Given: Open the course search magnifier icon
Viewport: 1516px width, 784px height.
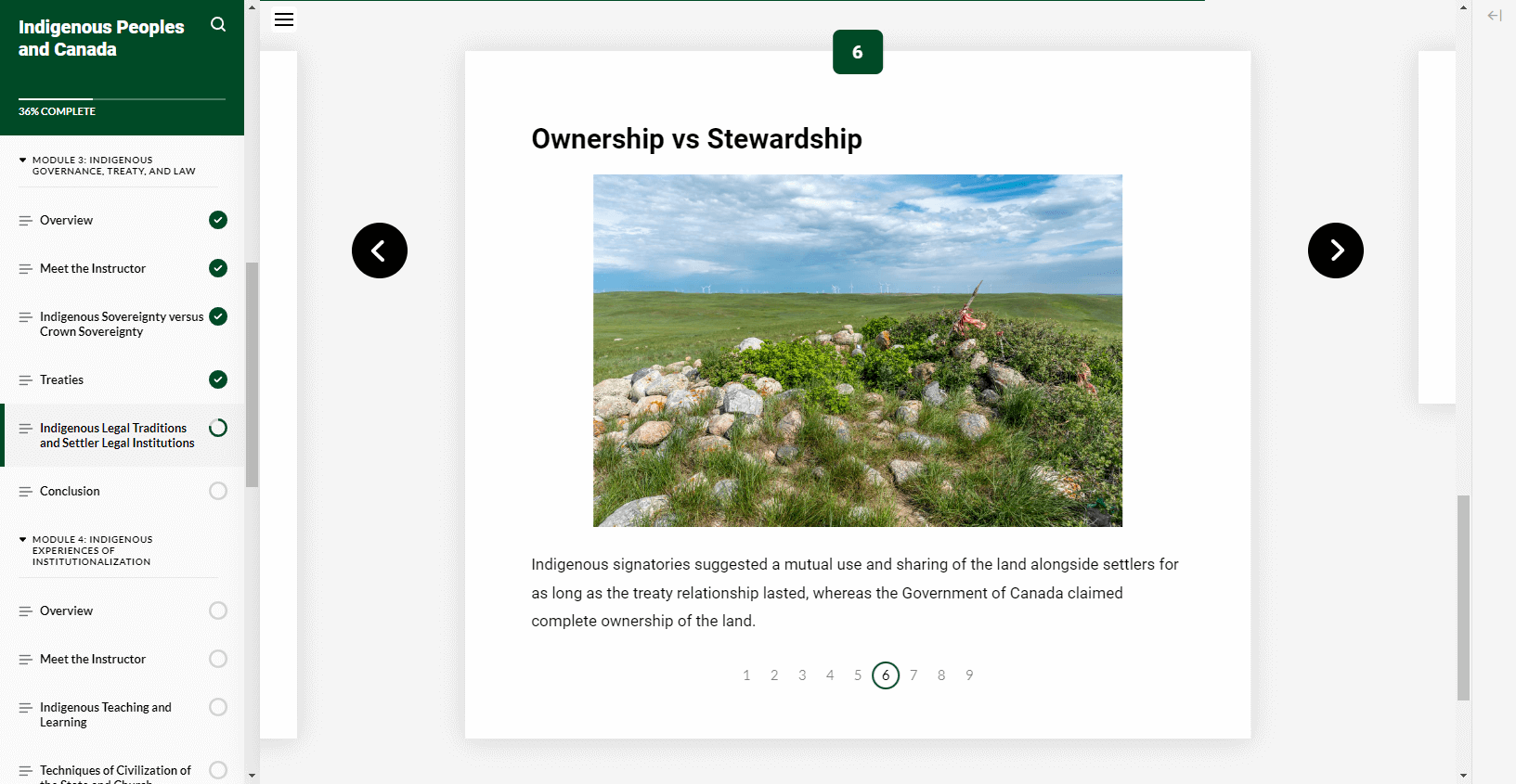Looking at the screenshot, I should [218, 24].
